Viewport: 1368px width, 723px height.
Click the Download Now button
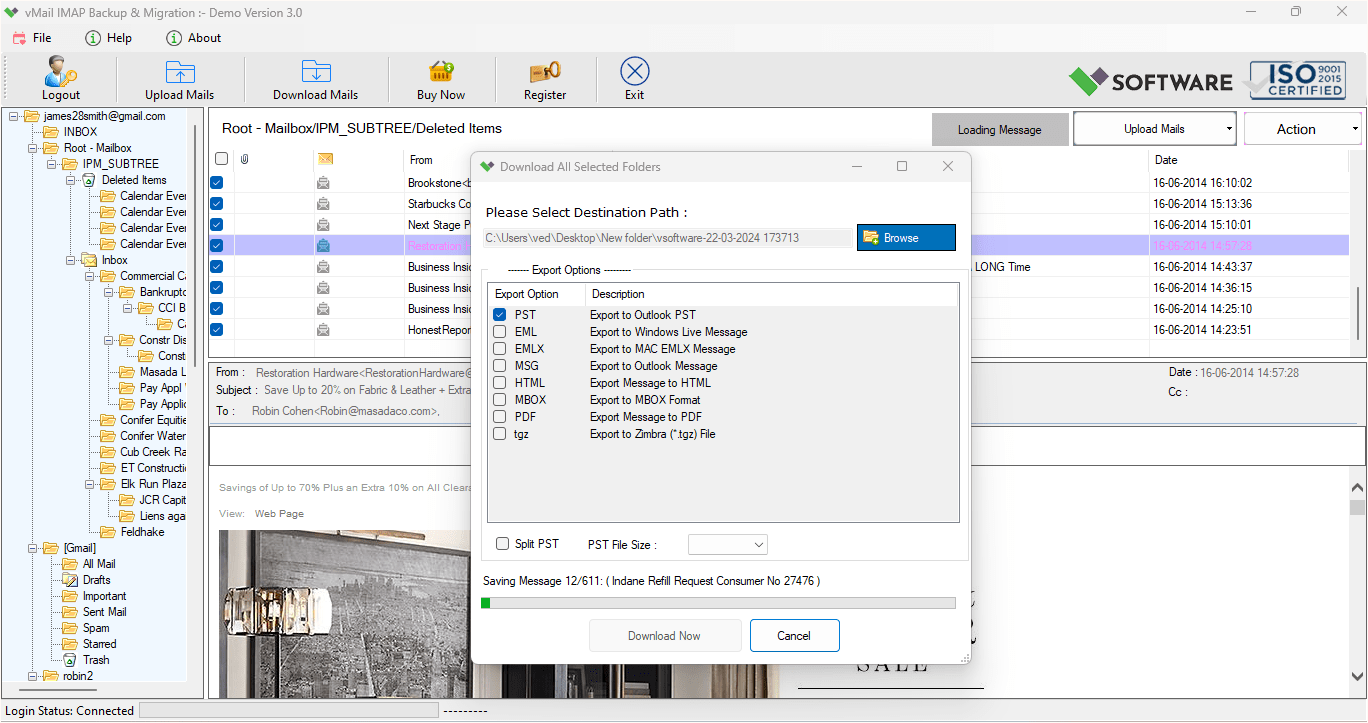[665, 636]
